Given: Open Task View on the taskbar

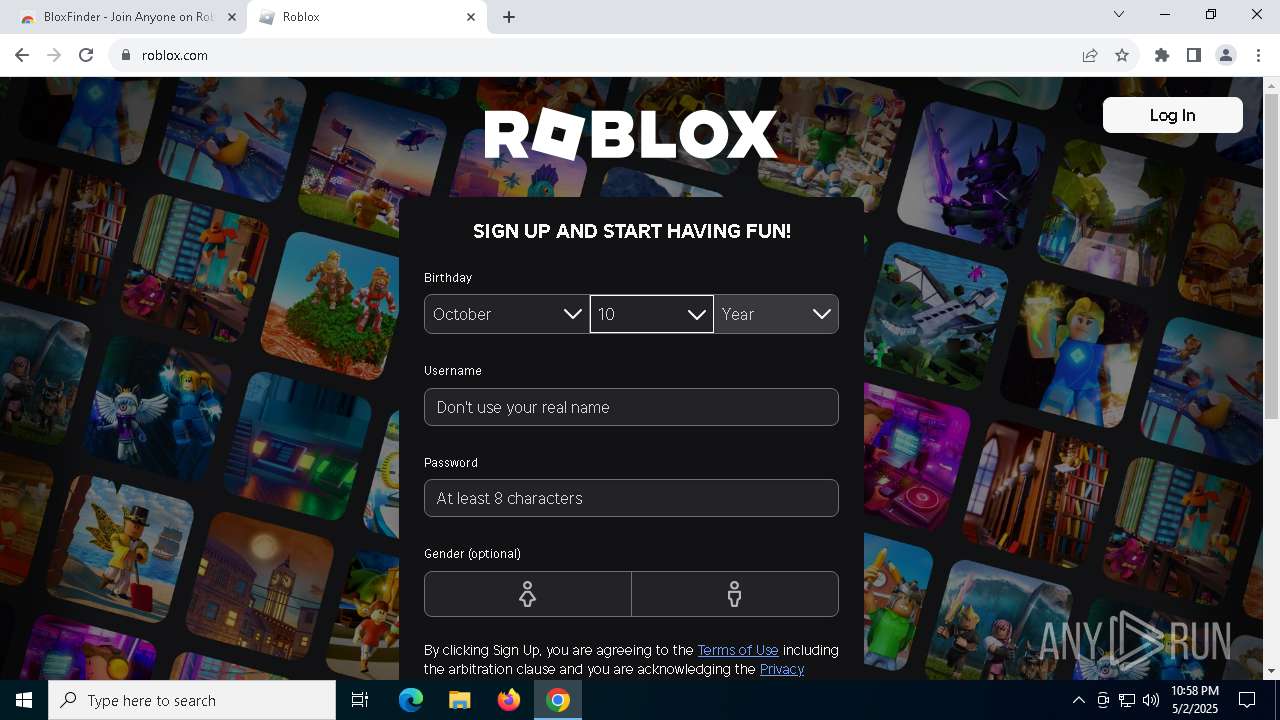Looking at the screenshot, I should (360, 700).
